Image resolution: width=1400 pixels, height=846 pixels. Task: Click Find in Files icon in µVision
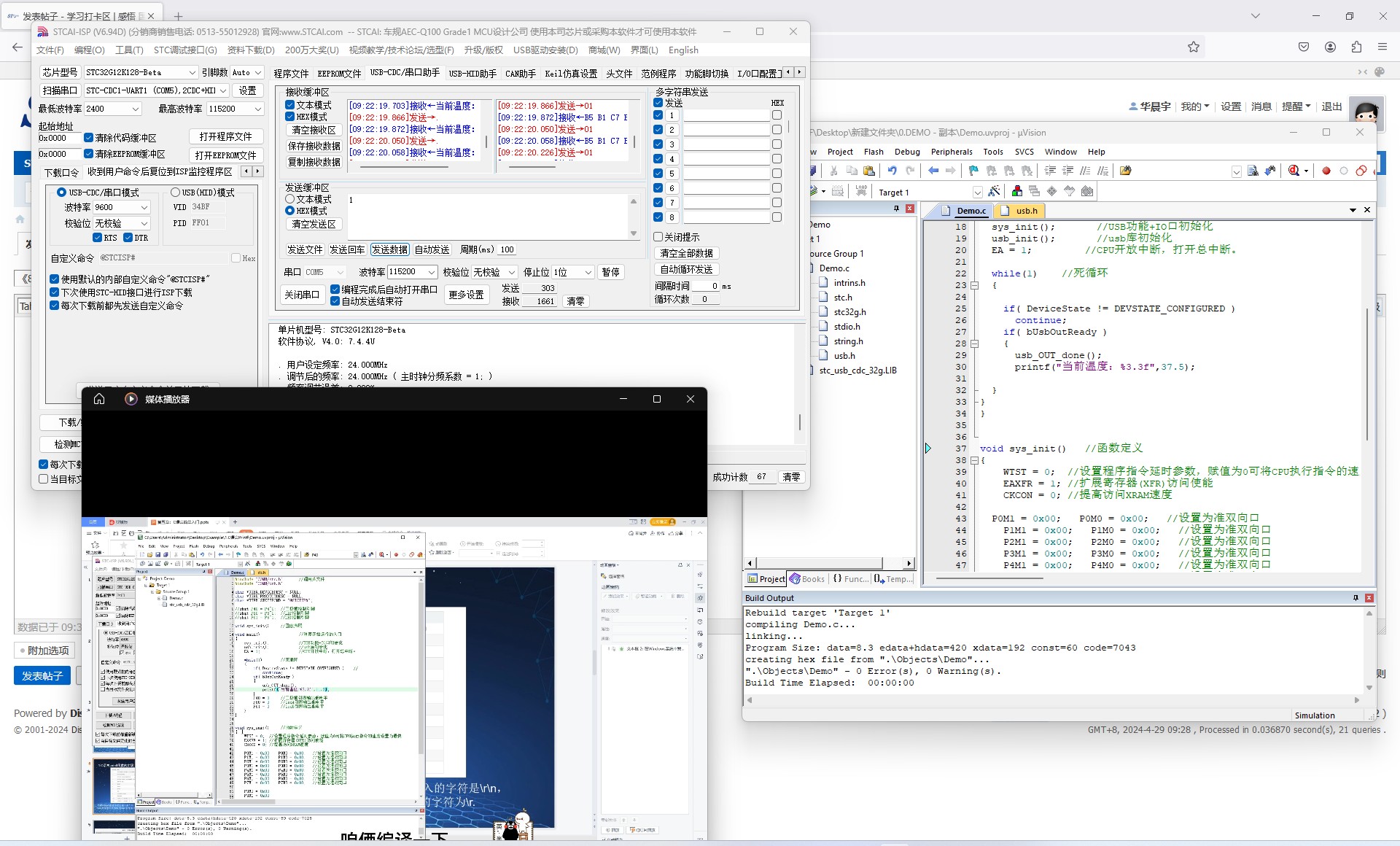pyautogui.click(x=1253, y=171)
